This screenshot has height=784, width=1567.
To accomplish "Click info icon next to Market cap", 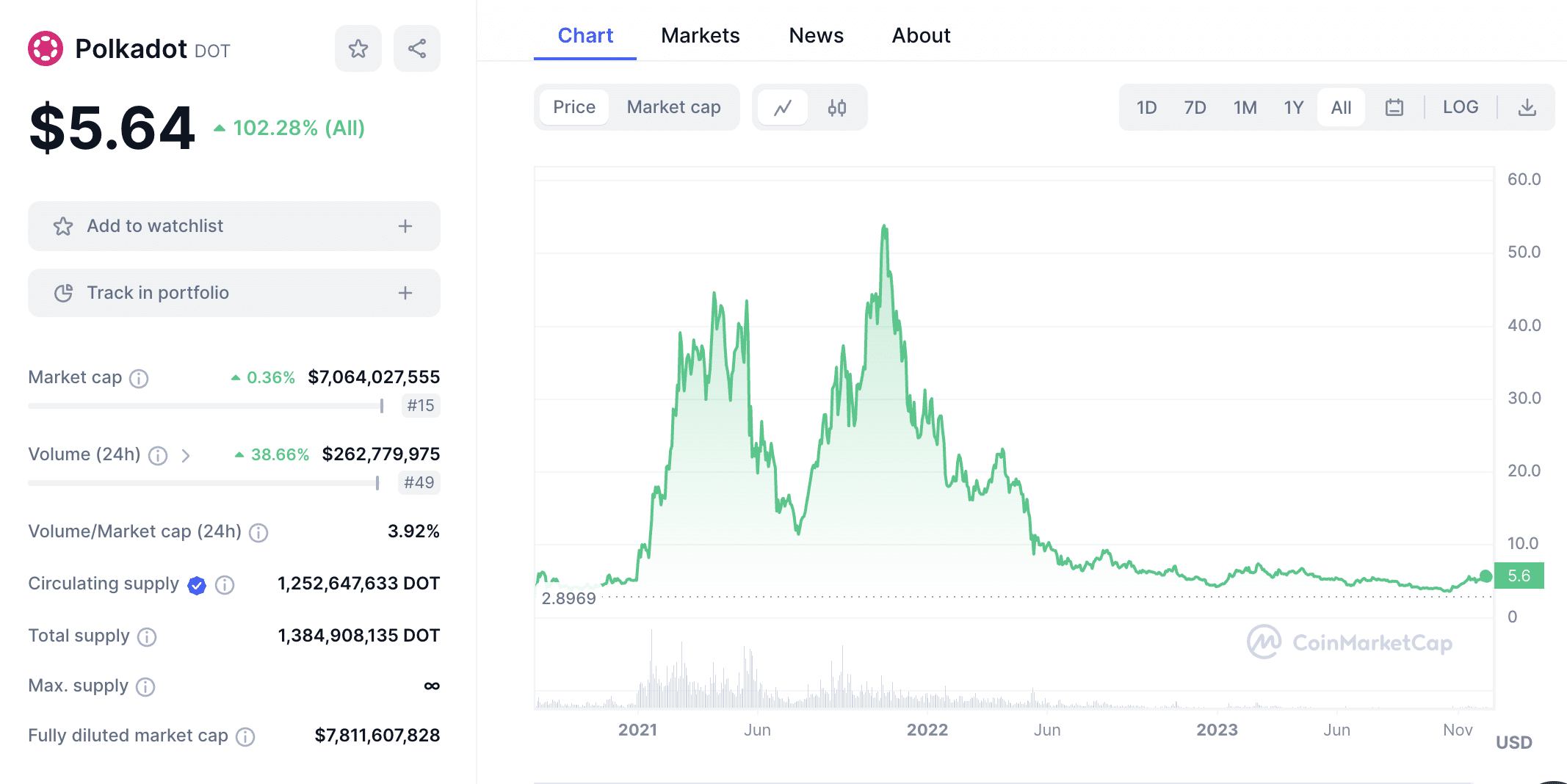I will coord(139,378).
